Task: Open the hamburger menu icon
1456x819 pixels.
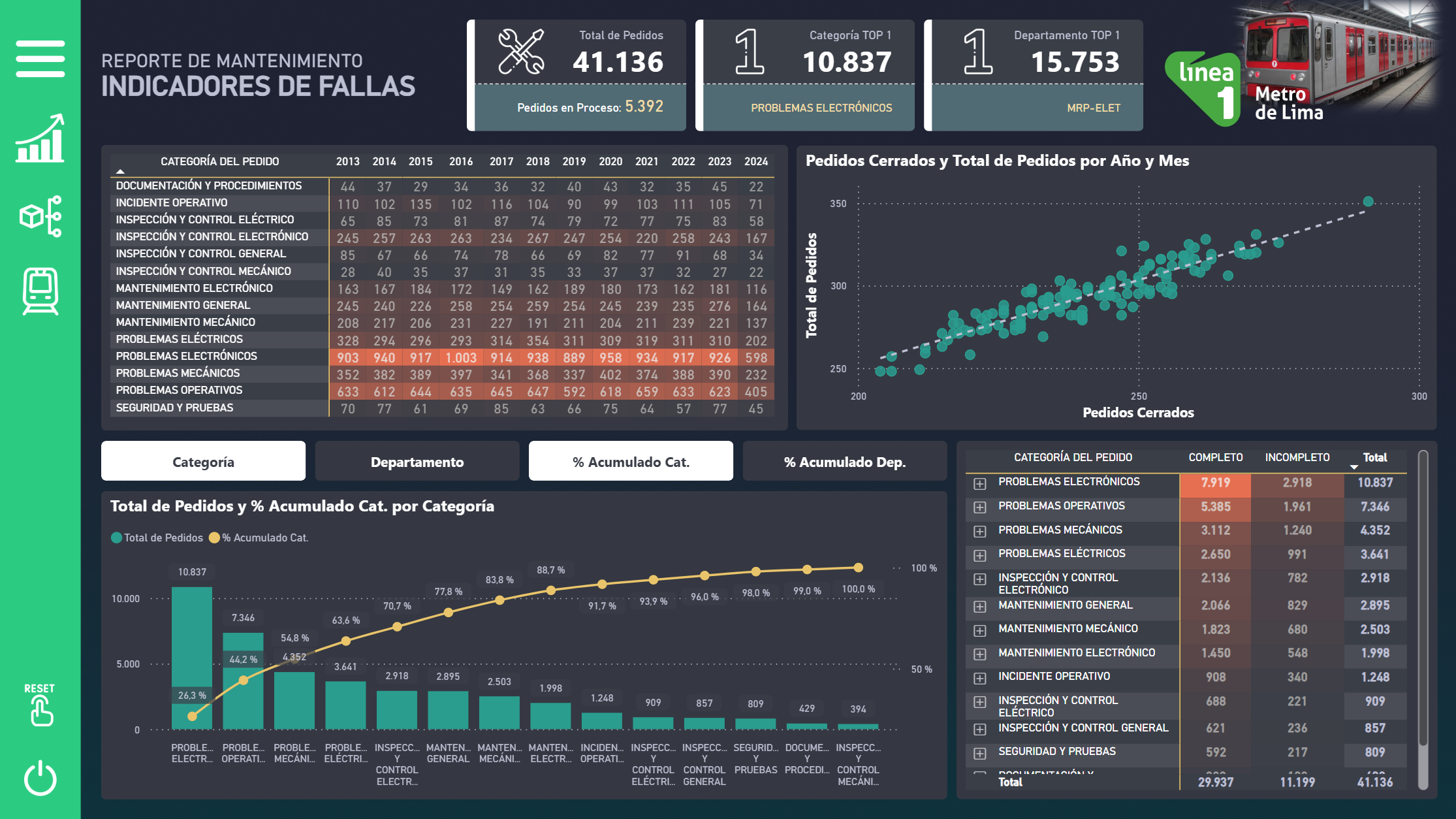Action: pyautogui.click(x=40, y=59)
